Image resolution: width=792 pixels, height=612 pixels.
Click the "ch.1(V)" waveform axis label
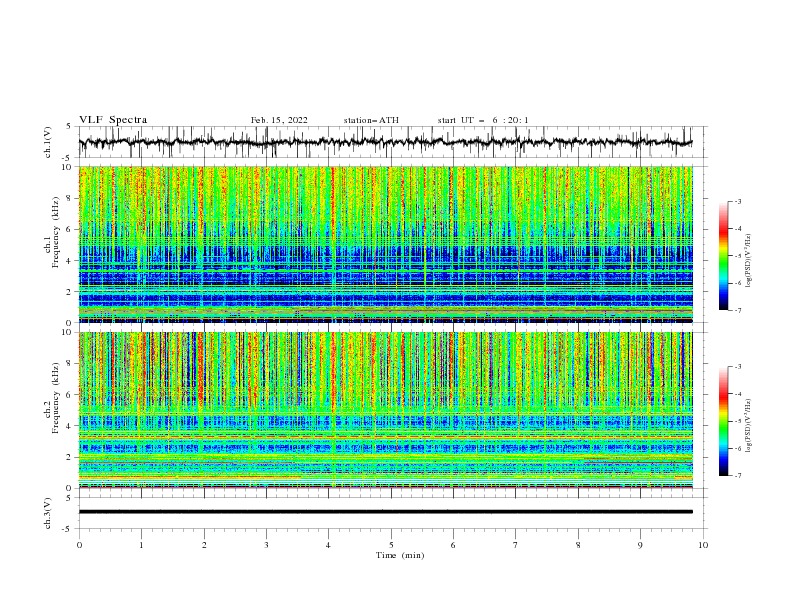(48, 142)
